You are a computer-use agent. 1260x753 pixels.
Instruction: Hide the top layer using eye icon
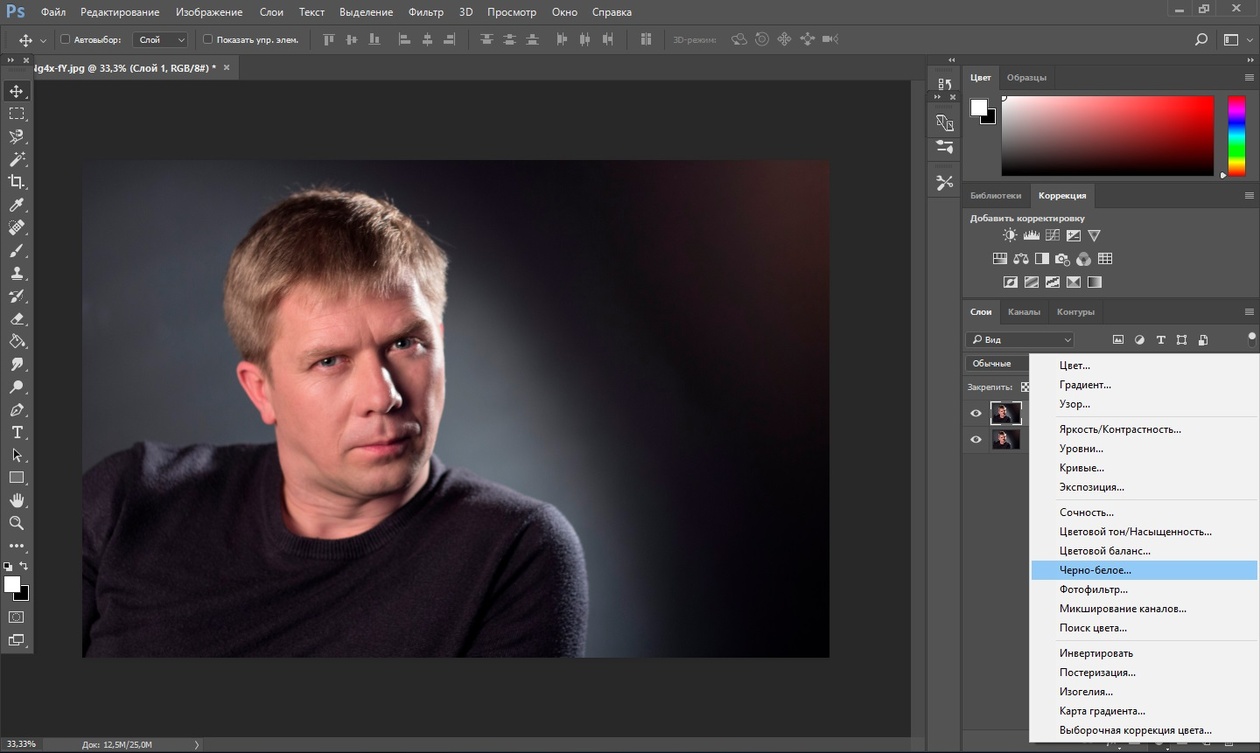[x=976, y=413]
